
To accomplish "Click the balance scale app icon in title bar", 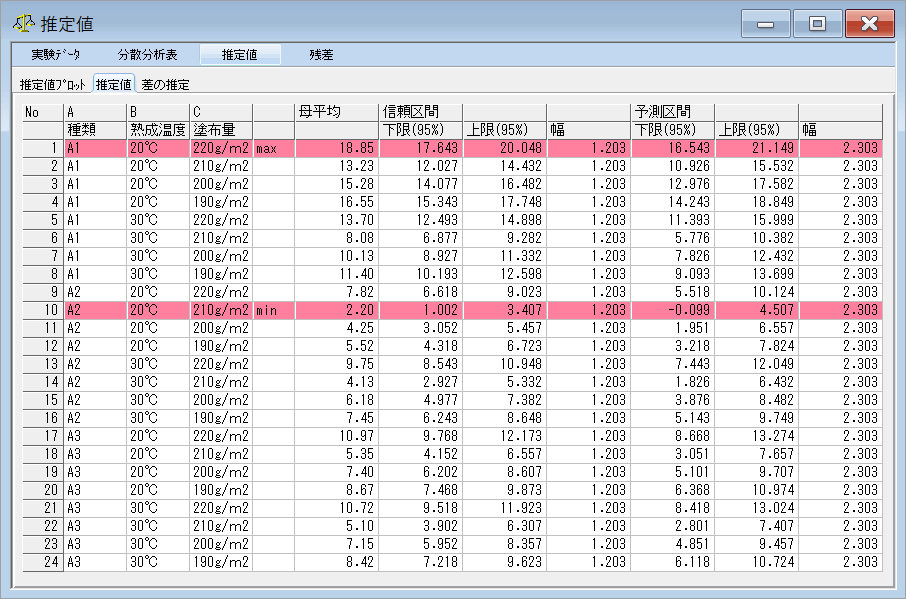I will click(x=22, y=23).
